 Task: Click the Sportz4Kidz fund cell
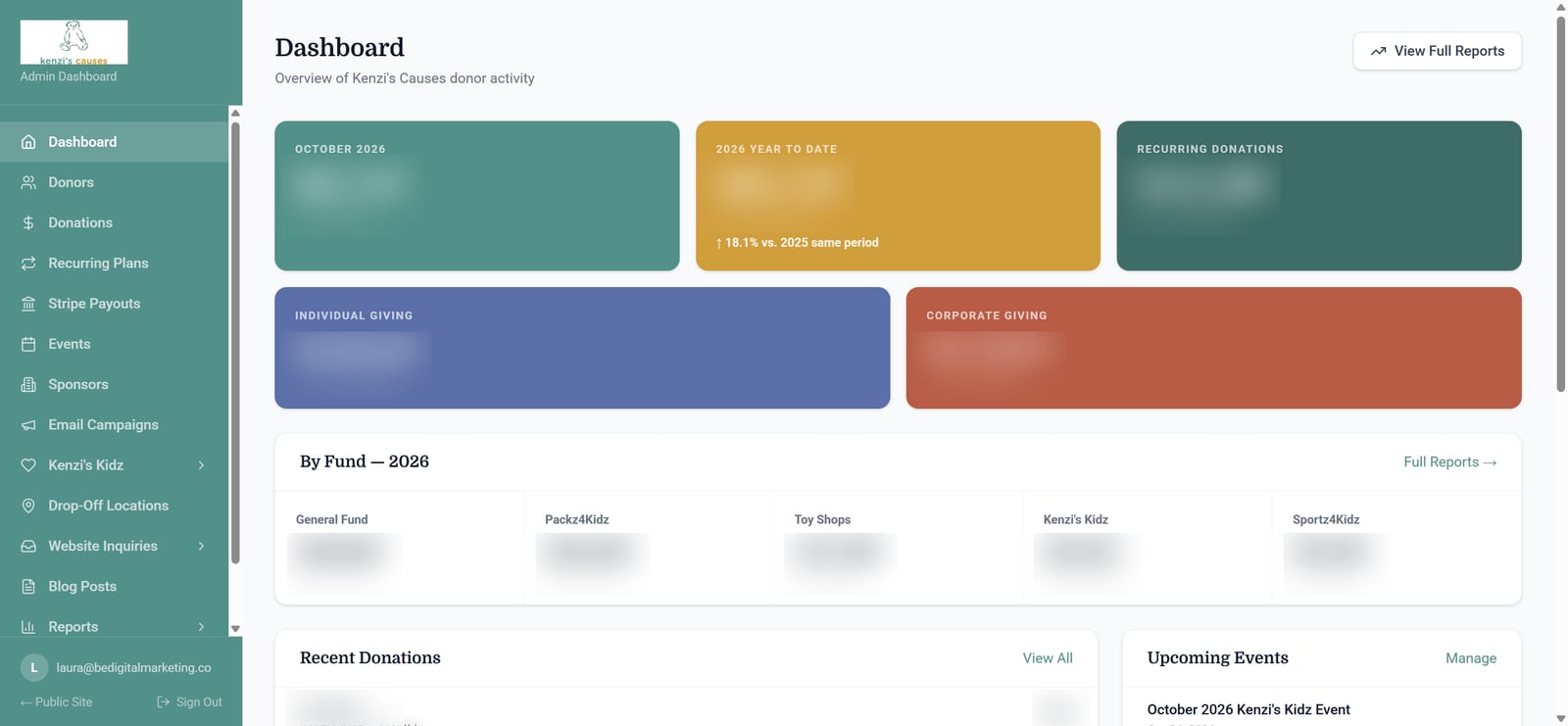[1396, 548]
